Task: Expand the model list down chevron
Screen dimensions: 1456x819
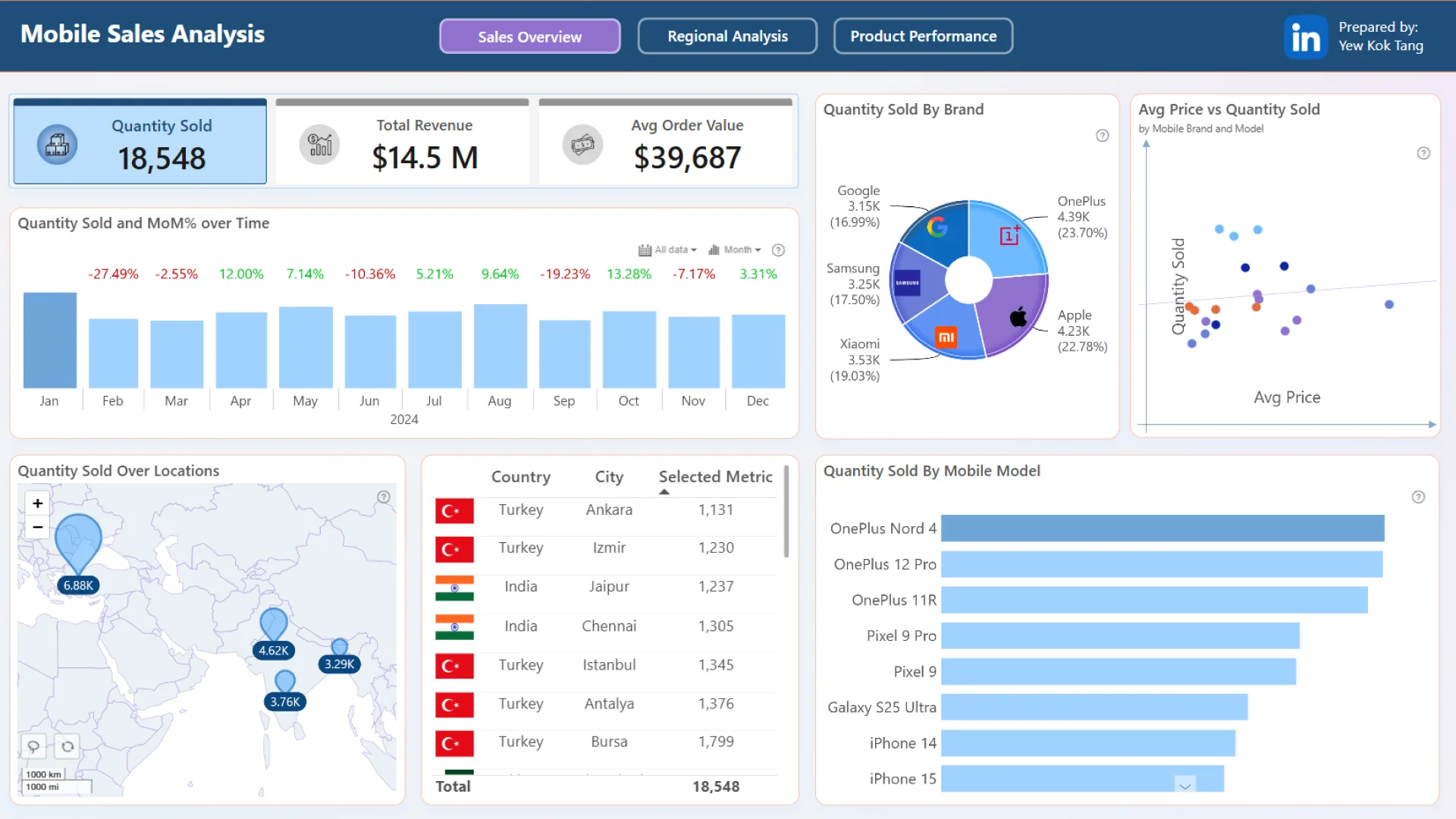Action: (x=1185, y=786)
